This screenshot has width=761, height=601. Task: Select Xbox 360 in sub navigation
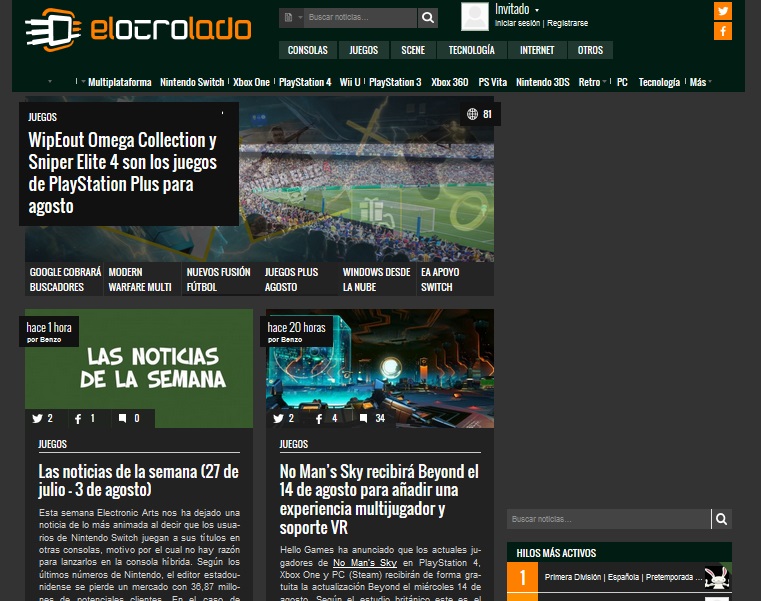click(450, 82)
